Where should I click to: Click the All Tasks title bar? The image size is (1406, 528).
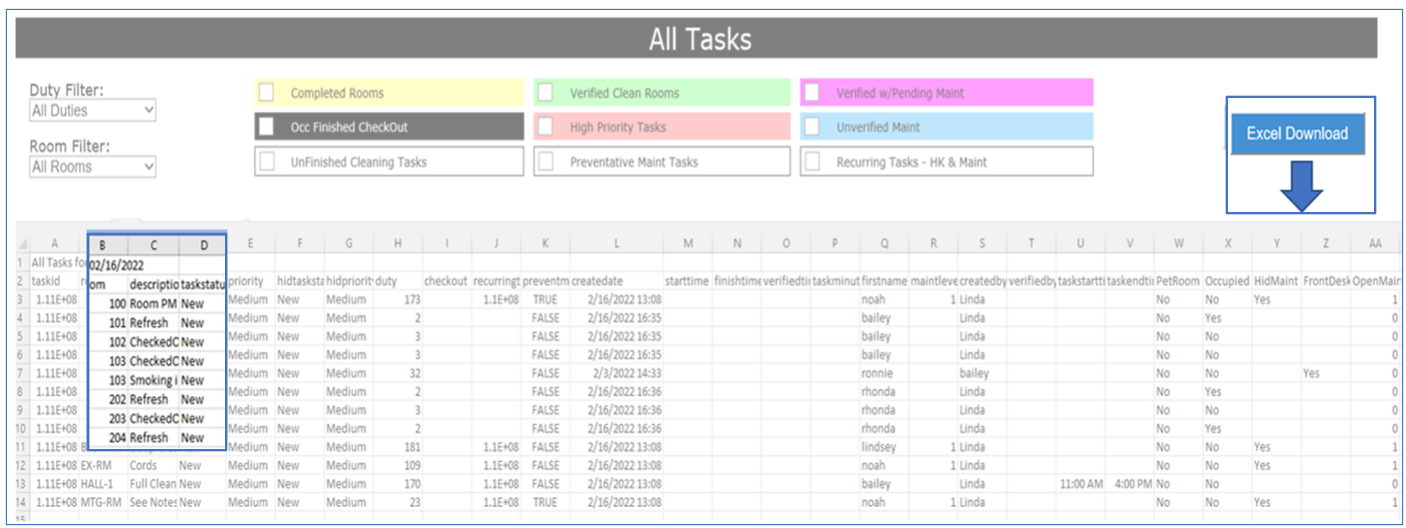click(699, 39)
